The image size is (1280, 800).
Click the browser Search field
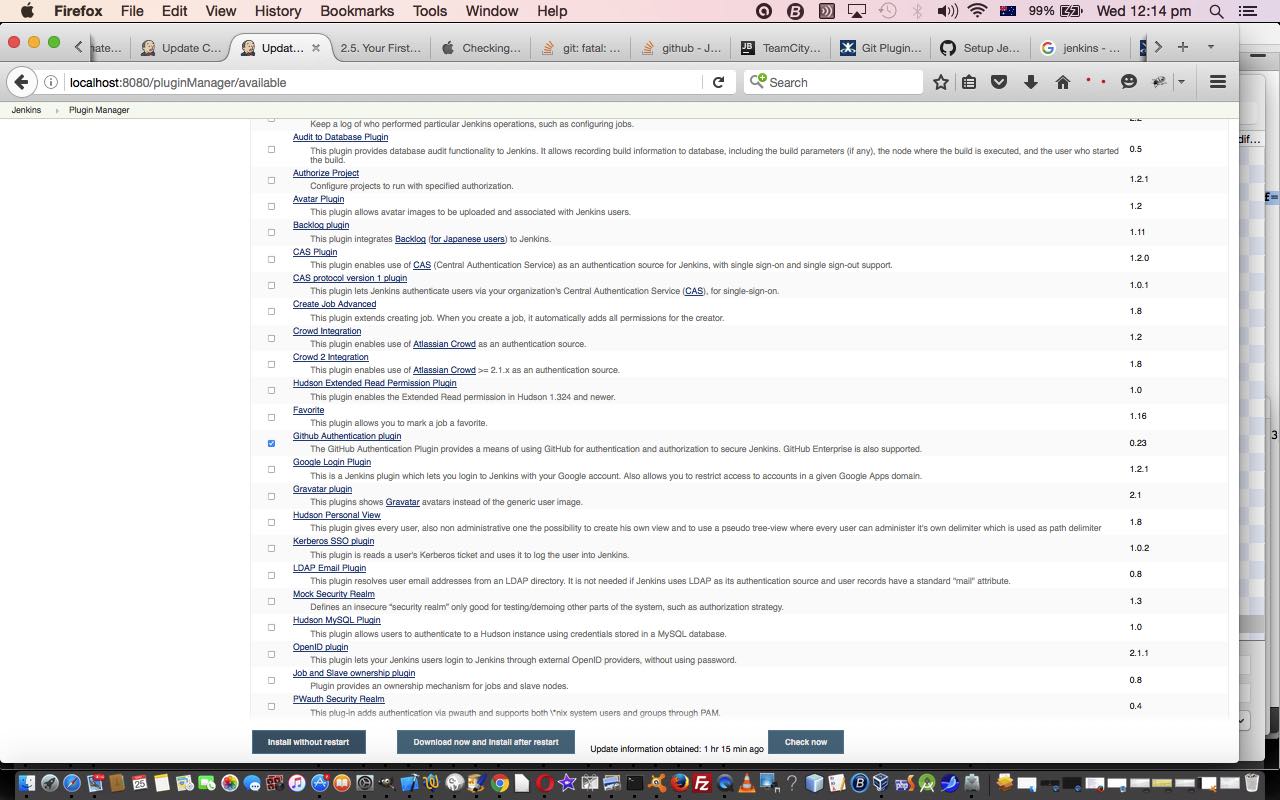pyautogui.click(x=833, y=82)
